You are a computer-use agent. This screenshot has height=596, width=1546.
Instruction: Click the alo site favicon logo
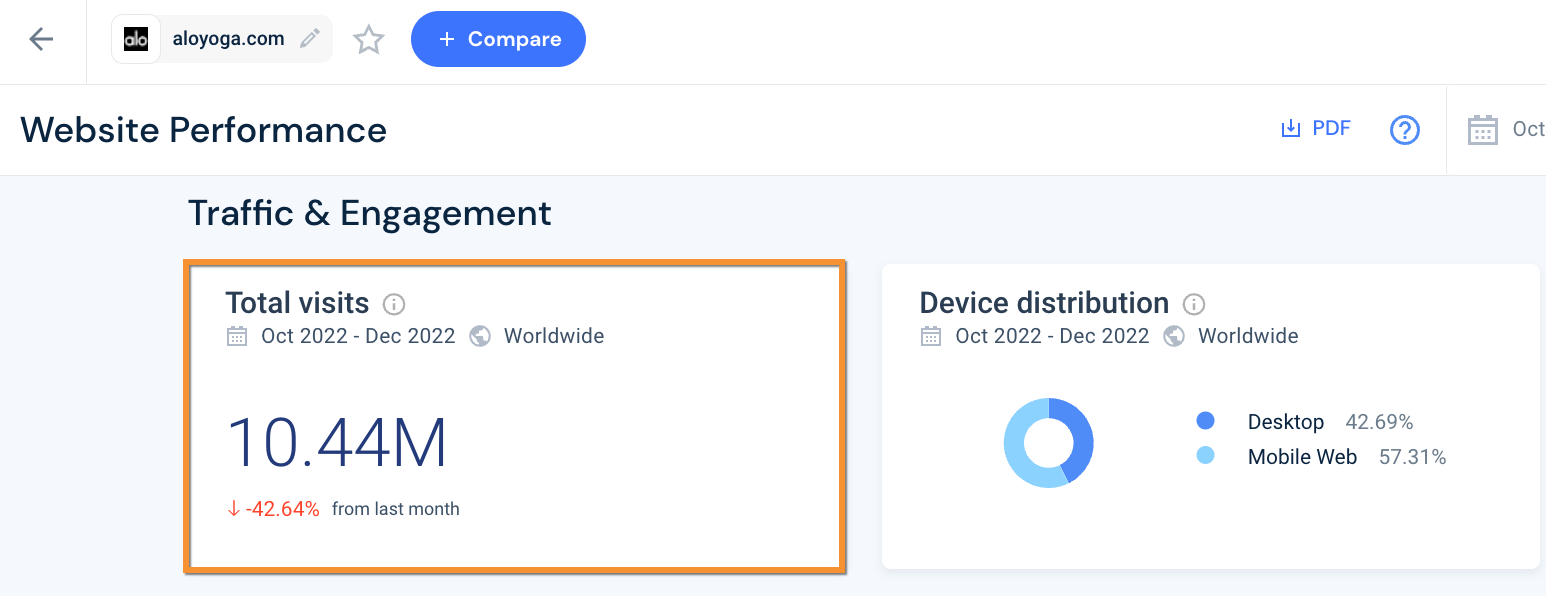coord(136,39)
